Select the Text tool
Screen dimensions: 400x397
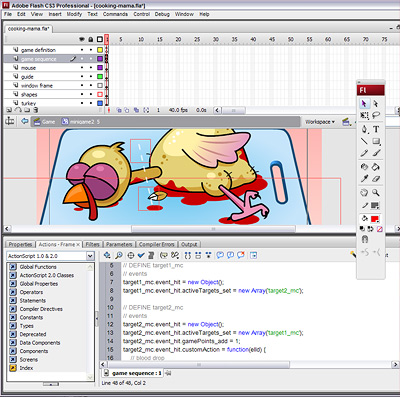[x=376, y=129]
